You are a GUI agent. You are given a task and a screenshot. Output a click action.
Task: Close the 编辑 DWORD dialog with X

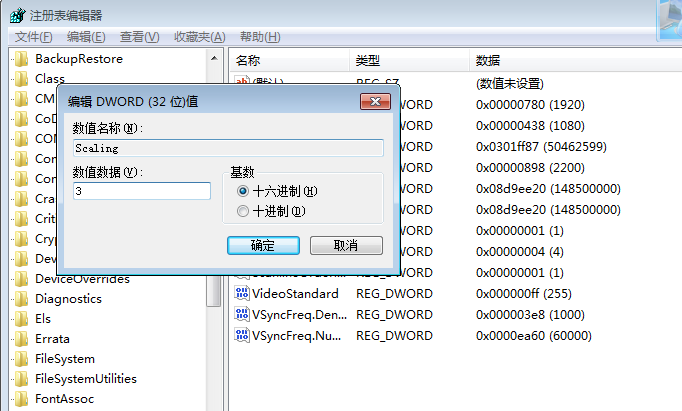(x=377, y=101)
